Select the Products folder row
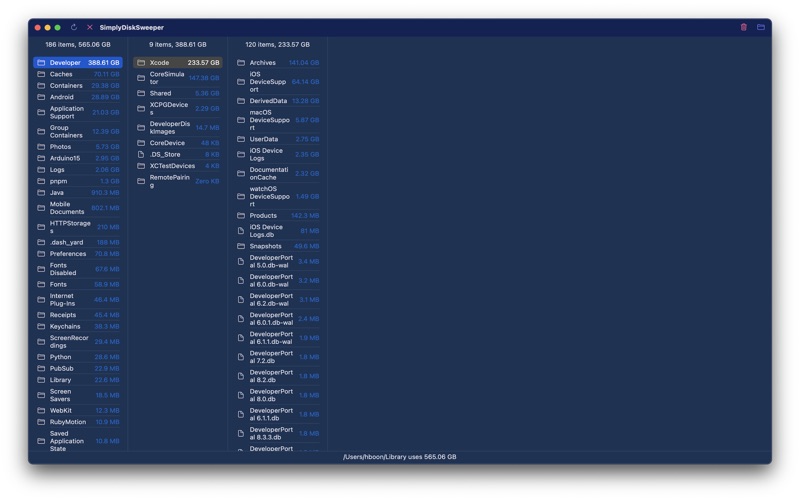800x500 pixels. pyautogui.click(x=278, y=215)
